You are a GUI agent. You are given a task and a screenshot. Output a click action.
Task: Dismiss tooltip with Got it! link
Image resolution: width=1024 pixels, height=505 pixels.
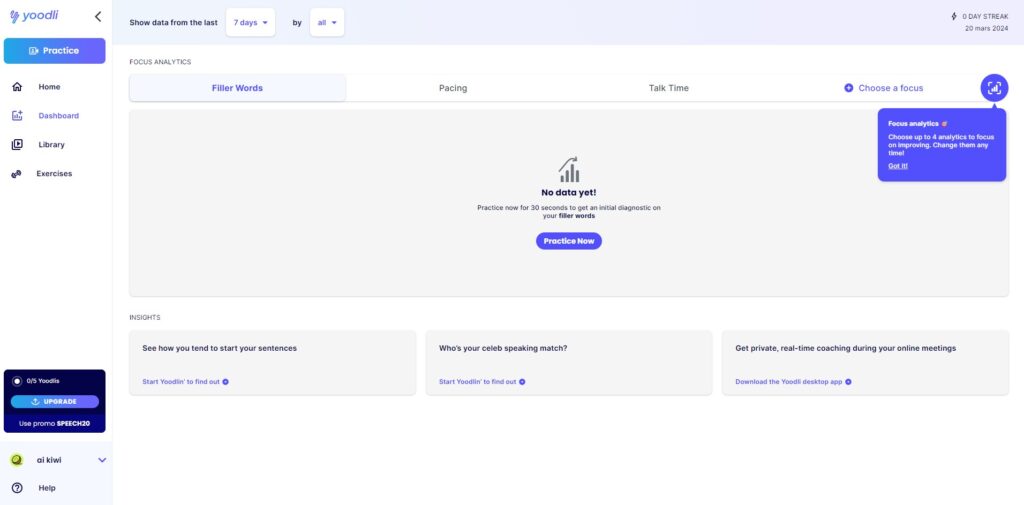pos(898,166)
